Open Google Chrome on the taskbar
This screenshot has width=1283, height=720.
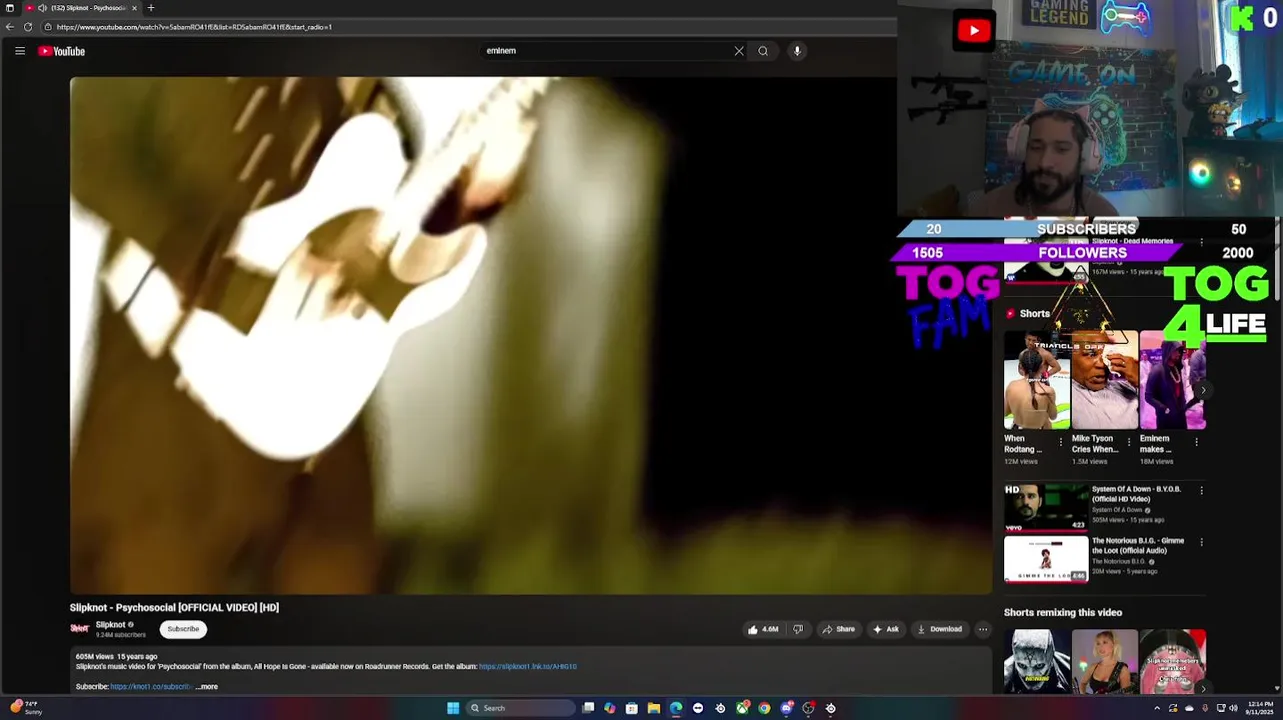click(764, 708)
